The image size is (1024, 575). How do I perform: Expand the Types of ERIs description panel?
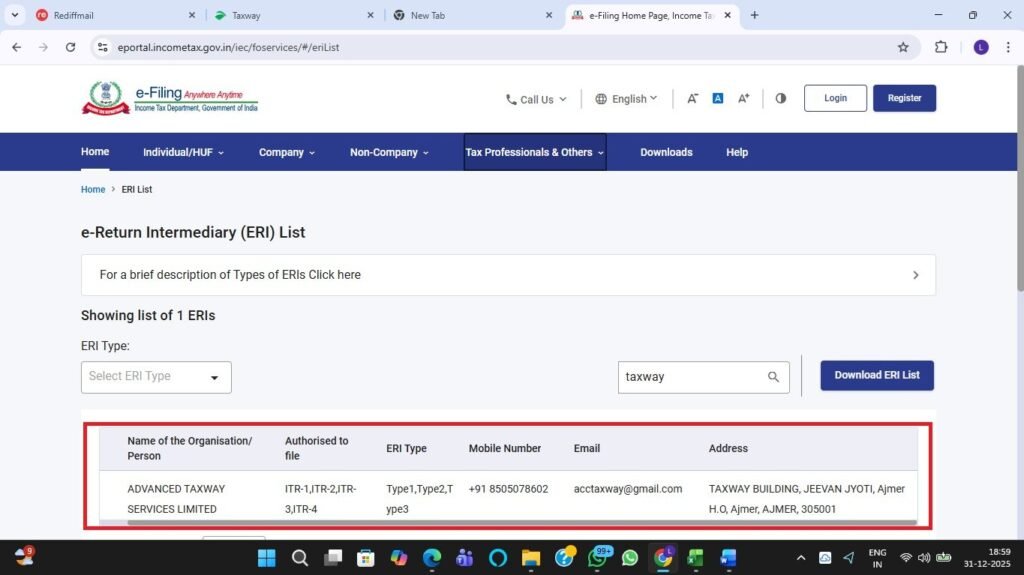coord(508,275)
